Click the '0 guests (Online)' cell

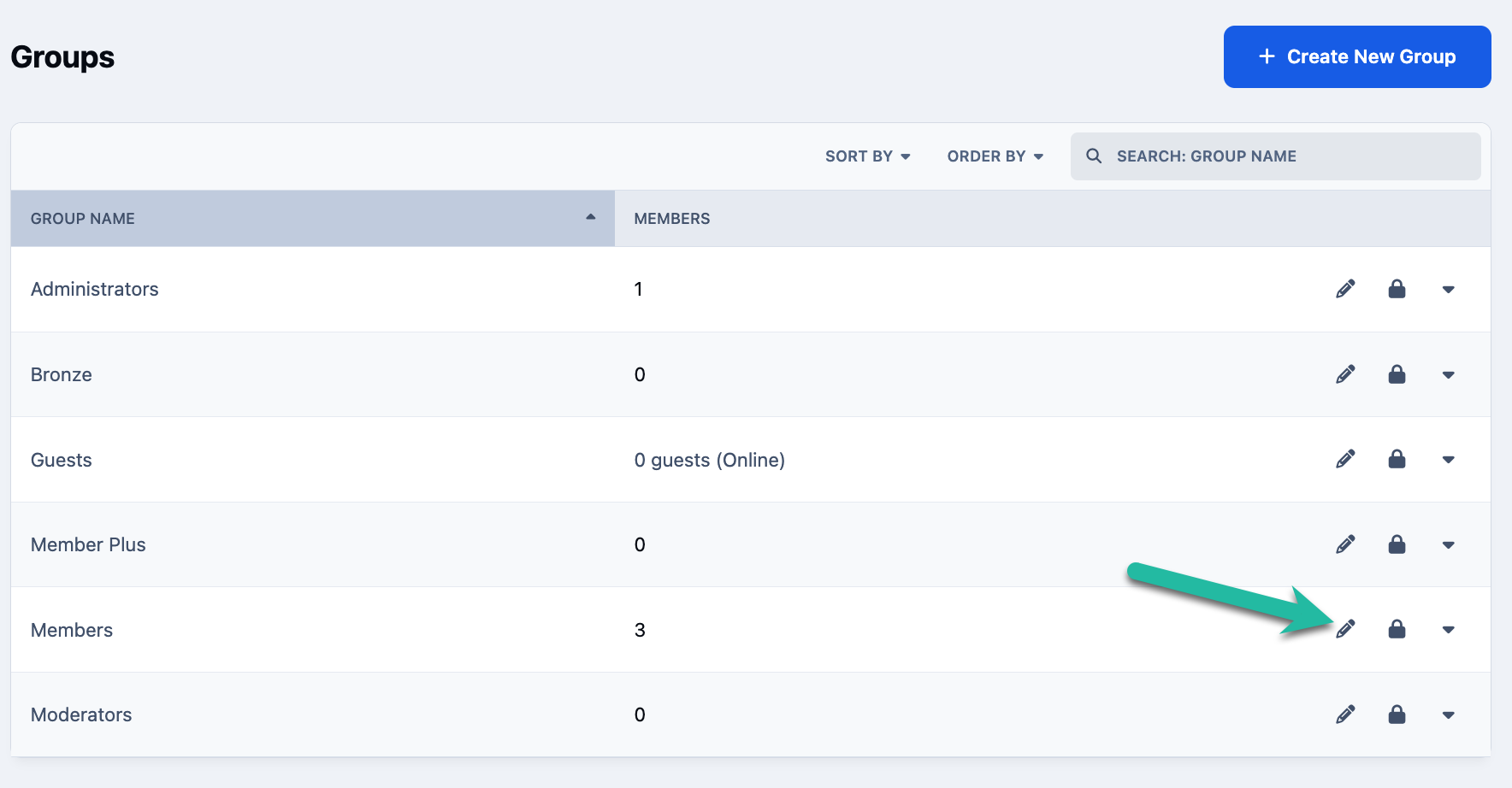click(x=710, y=460)
